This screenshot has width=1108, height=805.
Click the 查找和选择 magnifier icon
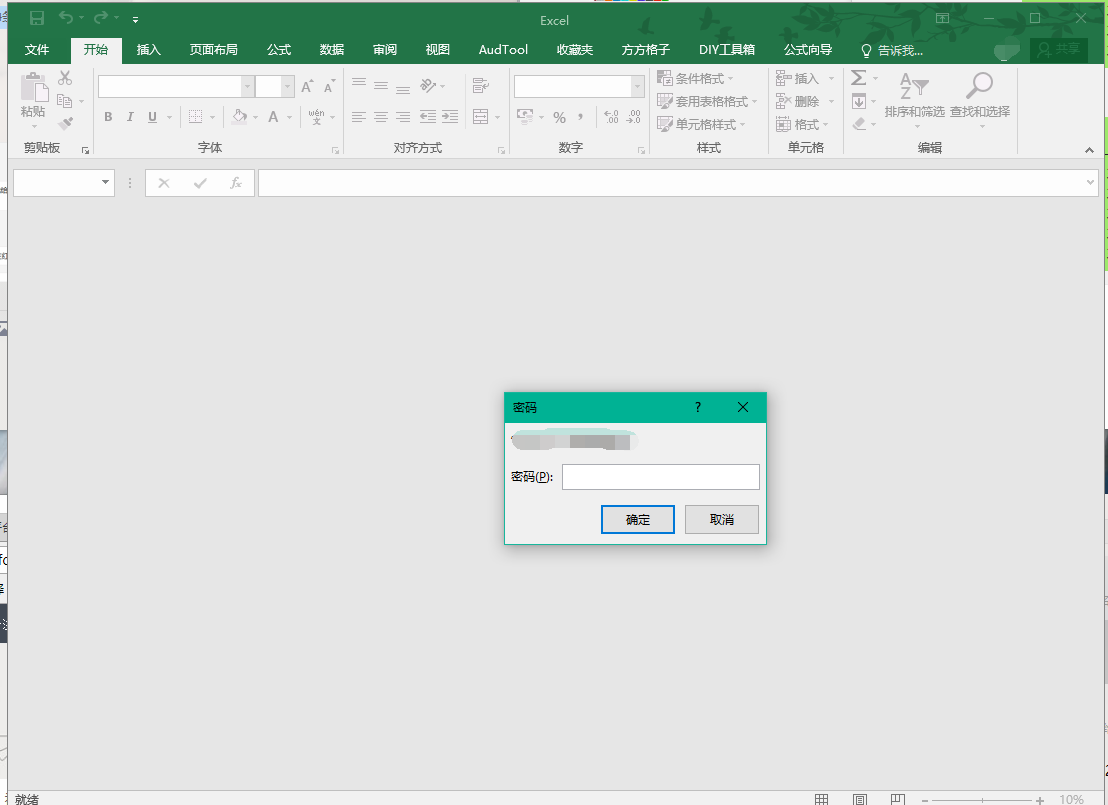[979, 87]
